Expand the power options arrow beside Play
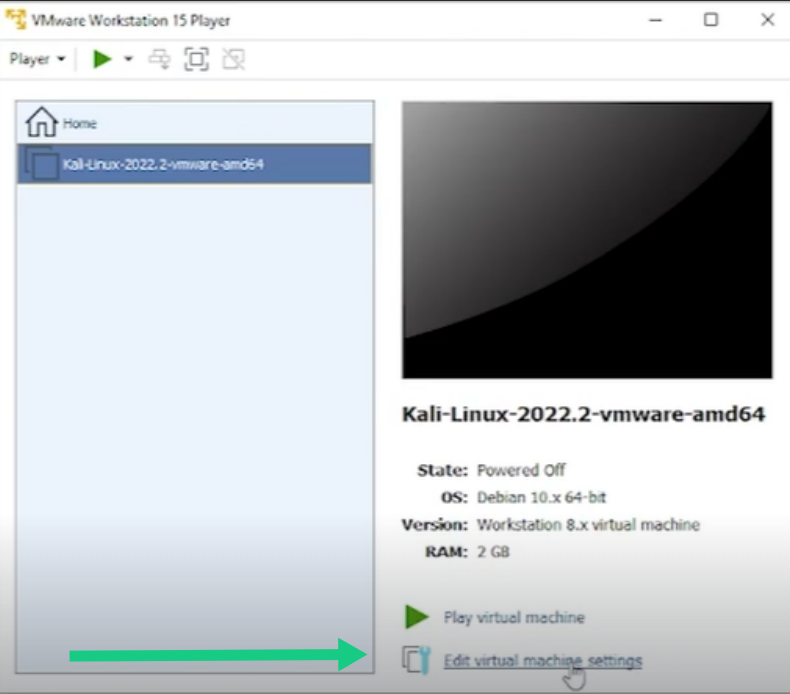Image resolution: width=790 pixels, height=694 pixels. click(x=128, y=59)
